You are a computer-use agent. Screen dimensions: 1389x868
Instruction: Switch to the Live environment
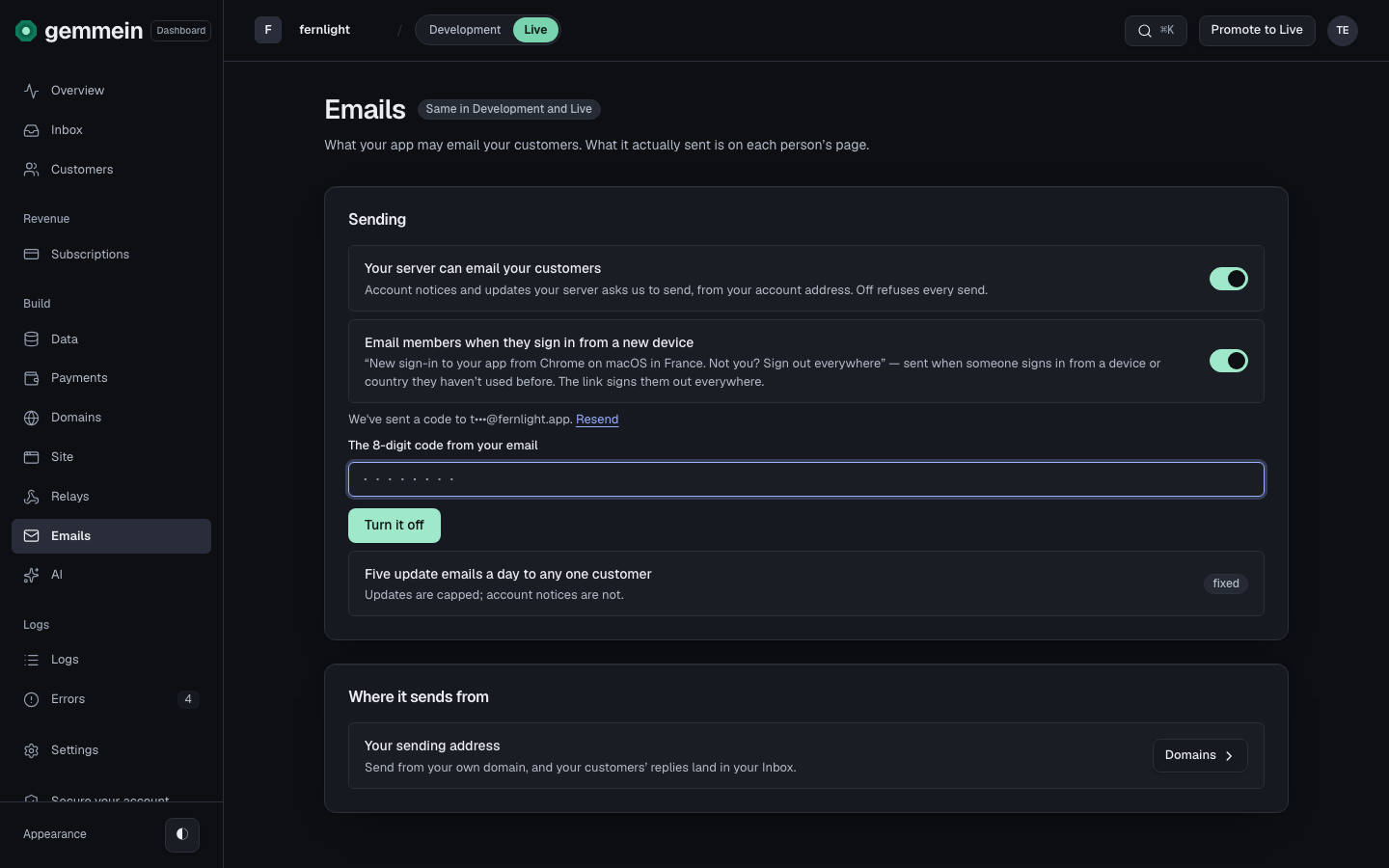tap(535, 30)
